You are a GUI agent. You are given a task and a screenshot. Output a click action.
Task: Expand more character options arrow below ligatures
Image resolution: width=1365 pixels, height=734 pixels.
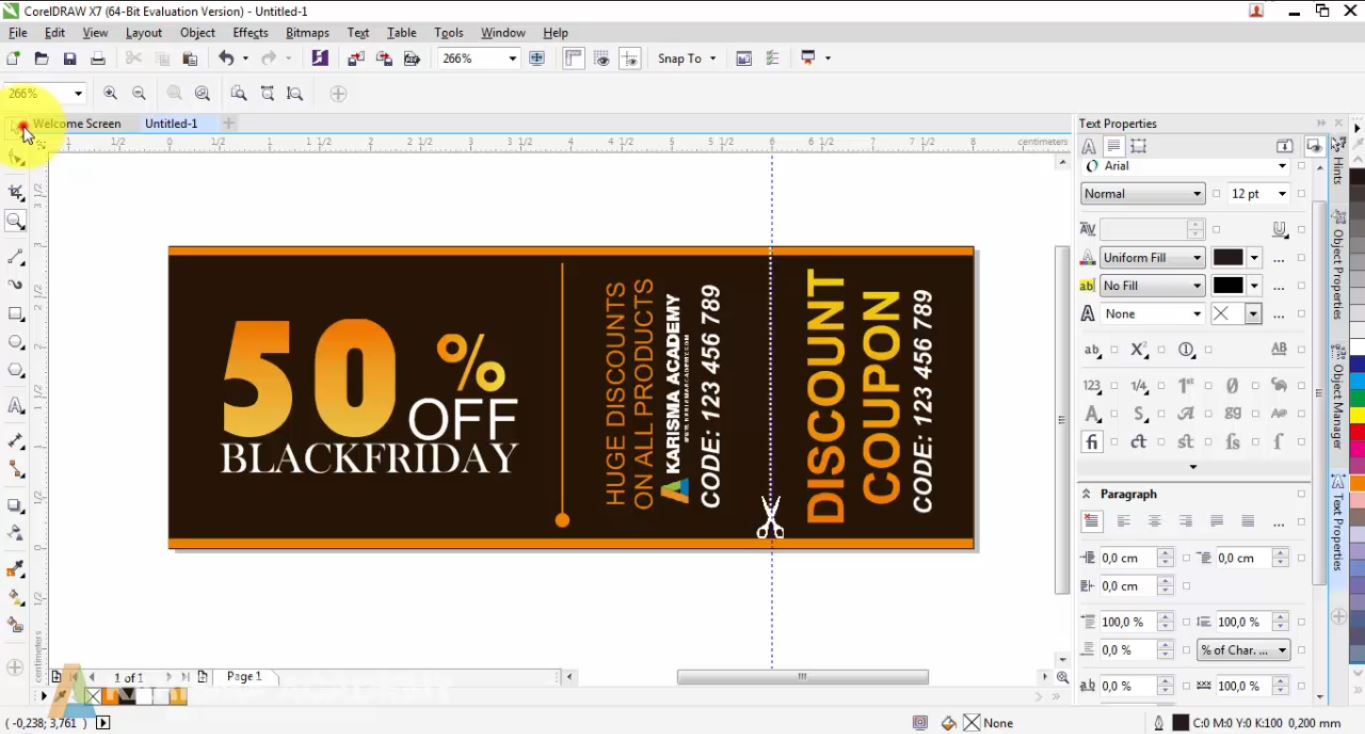point(1193,467)
